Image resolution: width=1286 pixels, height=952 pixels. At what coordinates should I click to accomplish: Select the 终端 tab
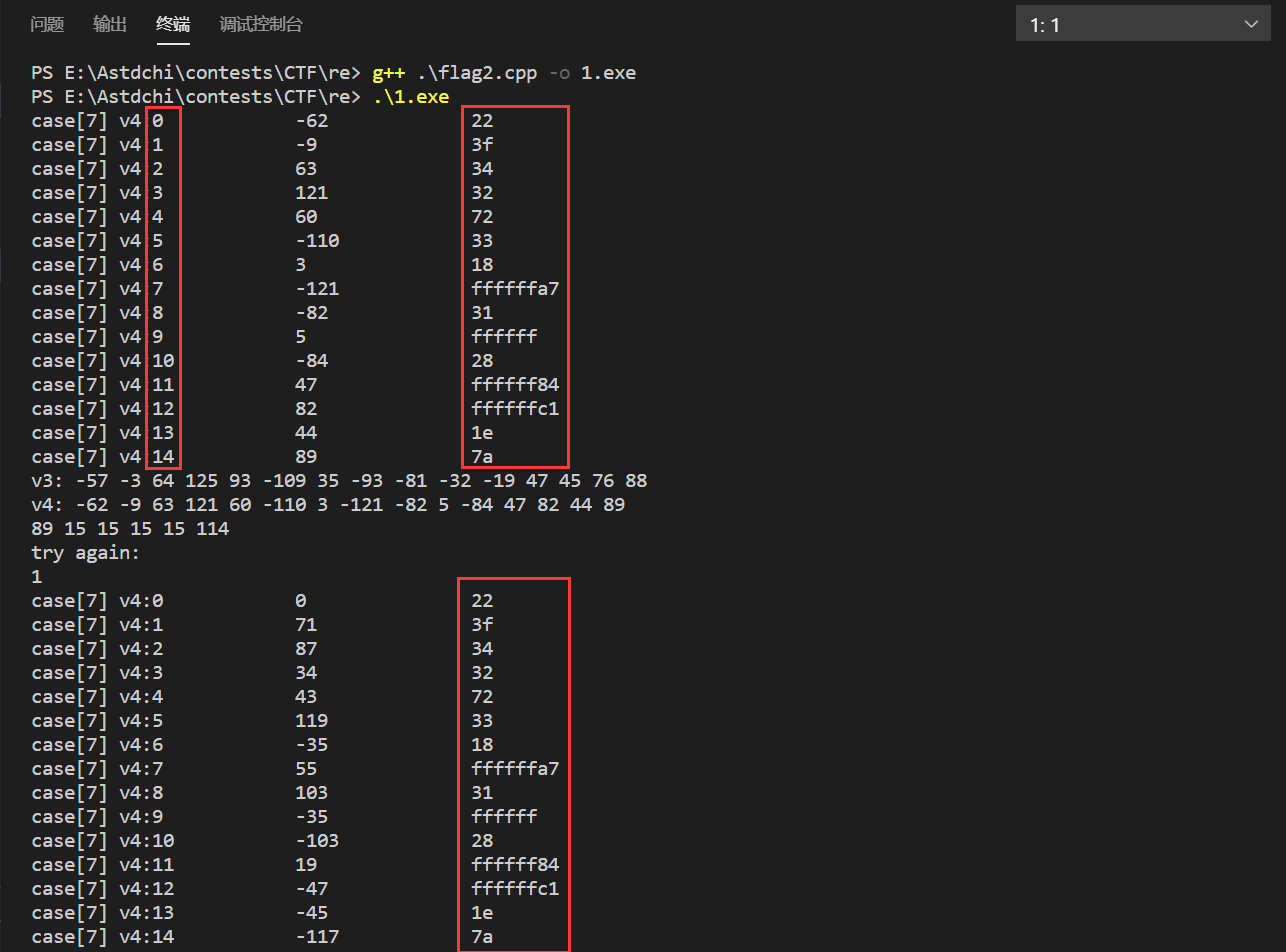tap(173, 24)
